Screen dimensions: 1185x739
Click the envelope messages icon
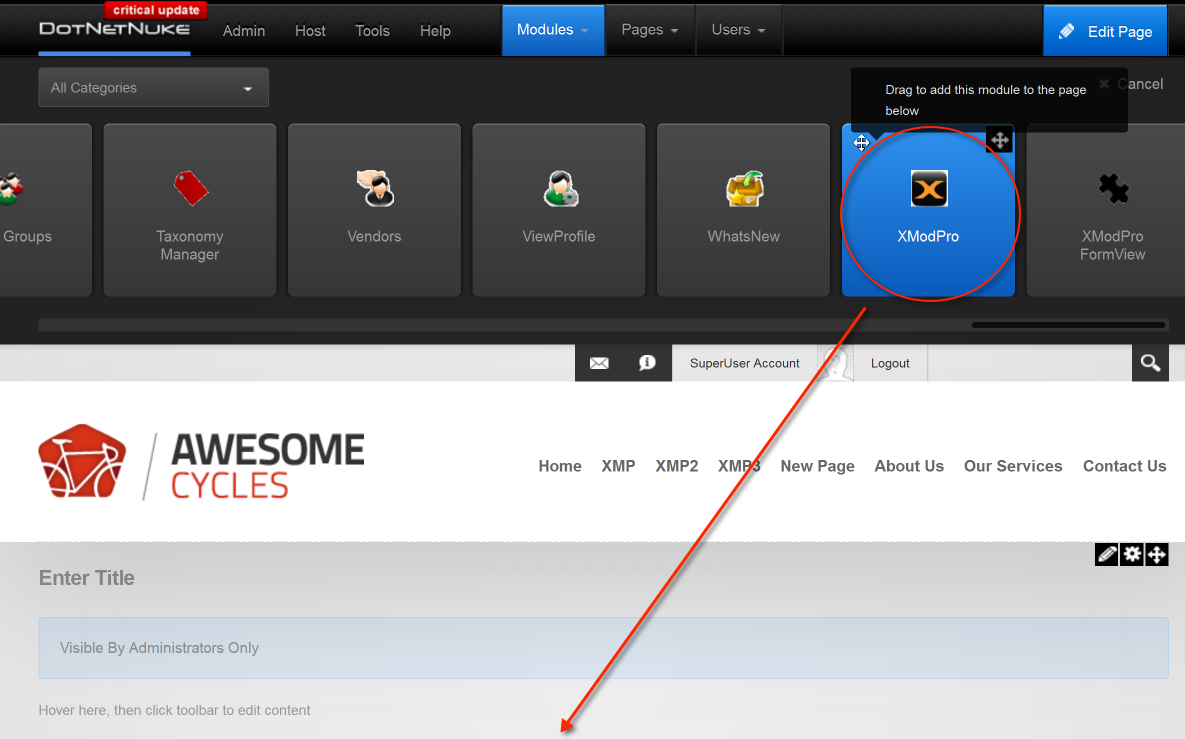(599, 363)
